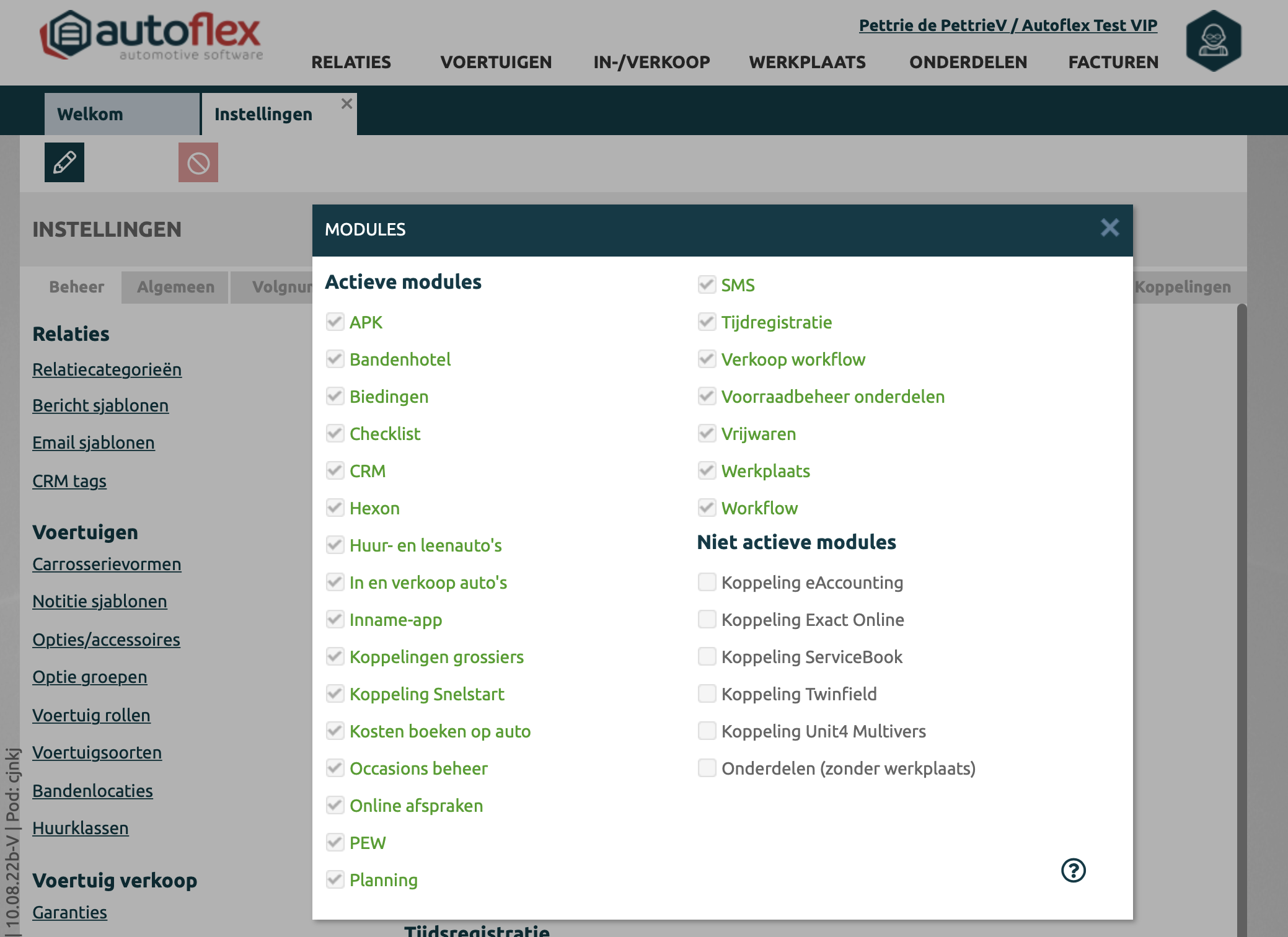Open the Relatiecategorieën link
This screenshot has width=1288, height=937.
point(107,369)
